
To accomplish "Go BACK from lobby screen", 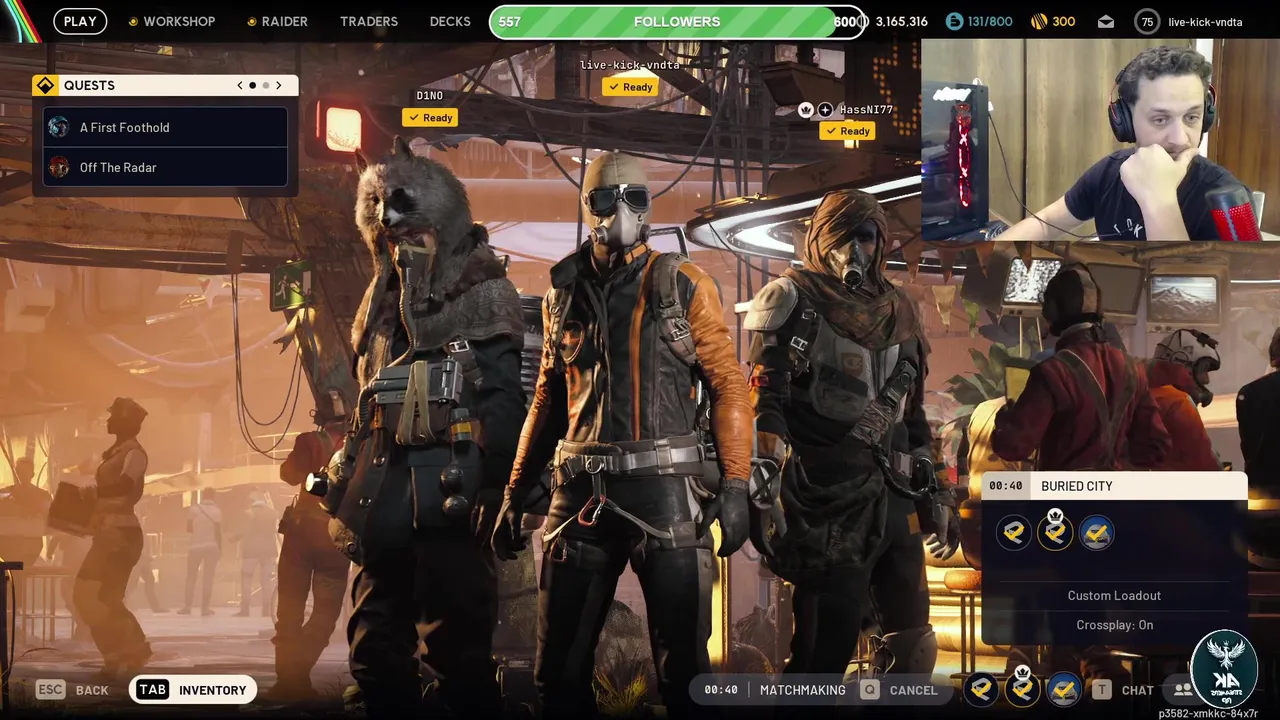I will [92, 690].
